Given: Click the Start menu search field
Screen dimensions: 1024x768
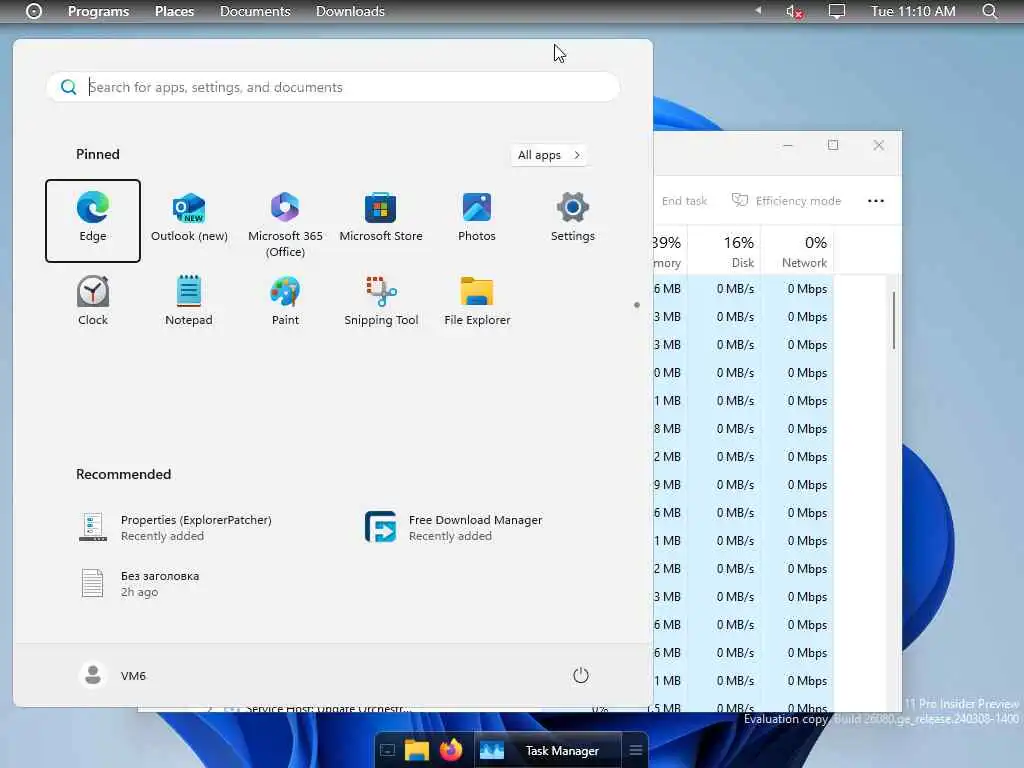Looking at the screenshot, I should pyautogui.click(x=333, y=87).
